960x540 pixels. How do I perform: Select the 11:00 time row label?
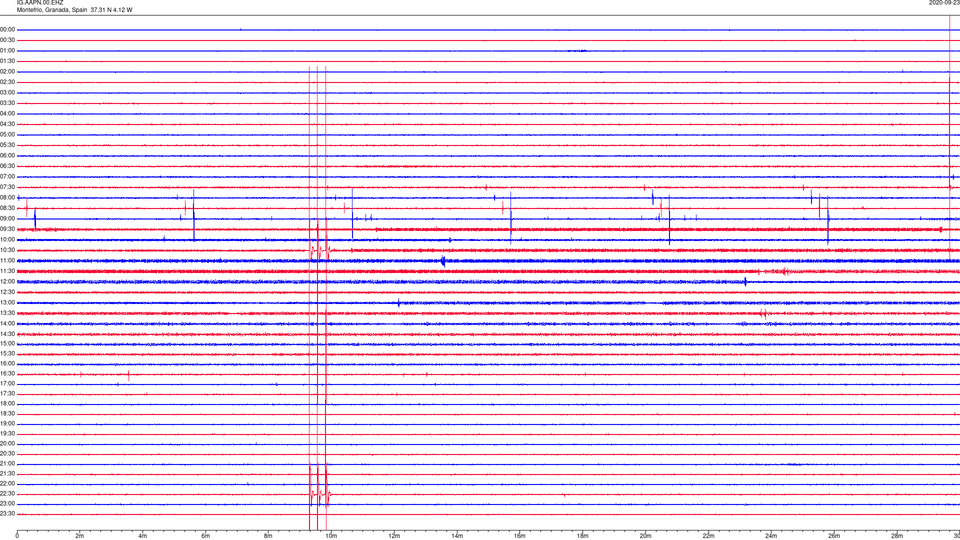coord(7,260)
